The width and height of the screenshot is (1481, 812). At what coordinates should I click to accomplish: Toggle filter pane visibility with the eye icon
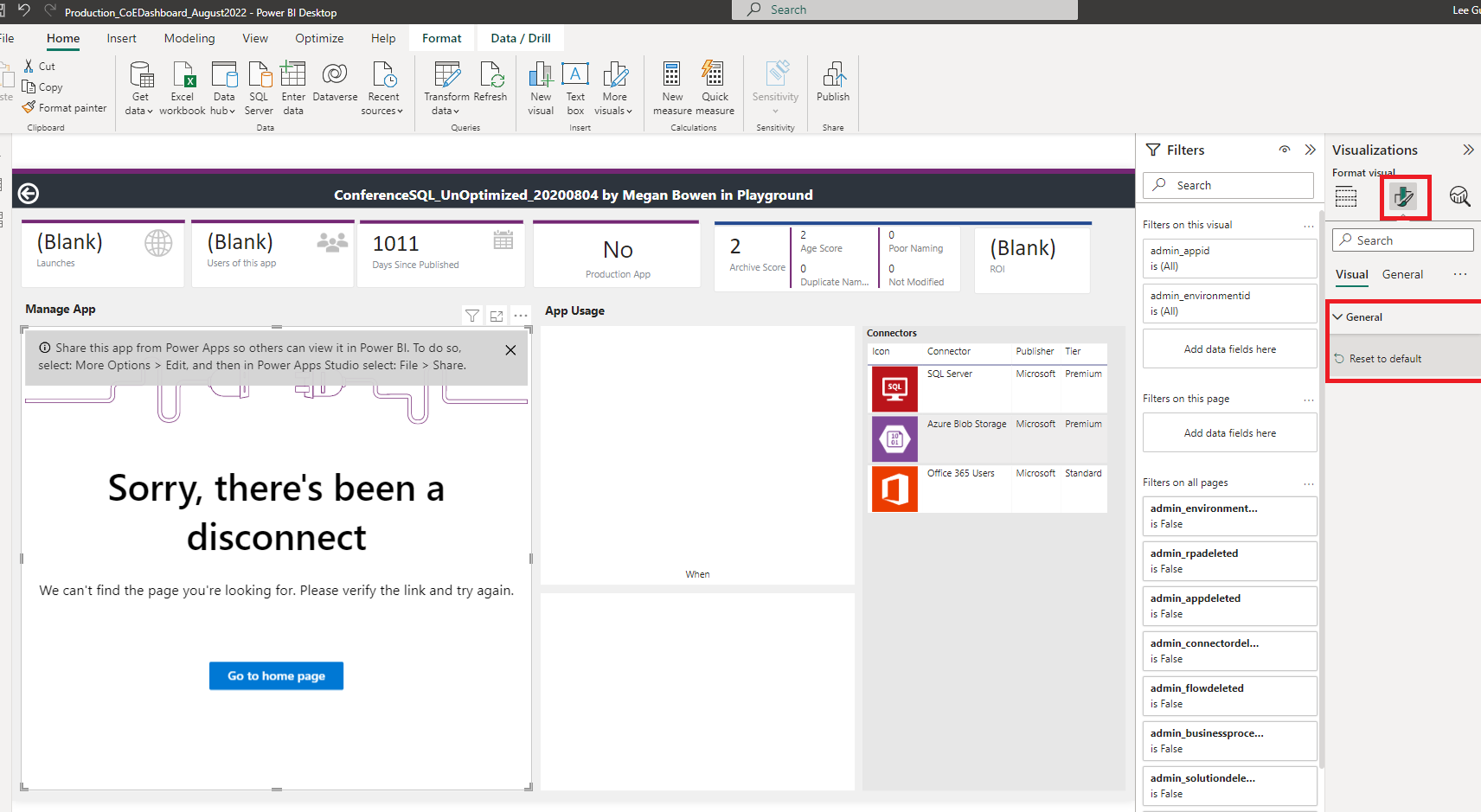pyautogui.click(x=1285, y=150)
